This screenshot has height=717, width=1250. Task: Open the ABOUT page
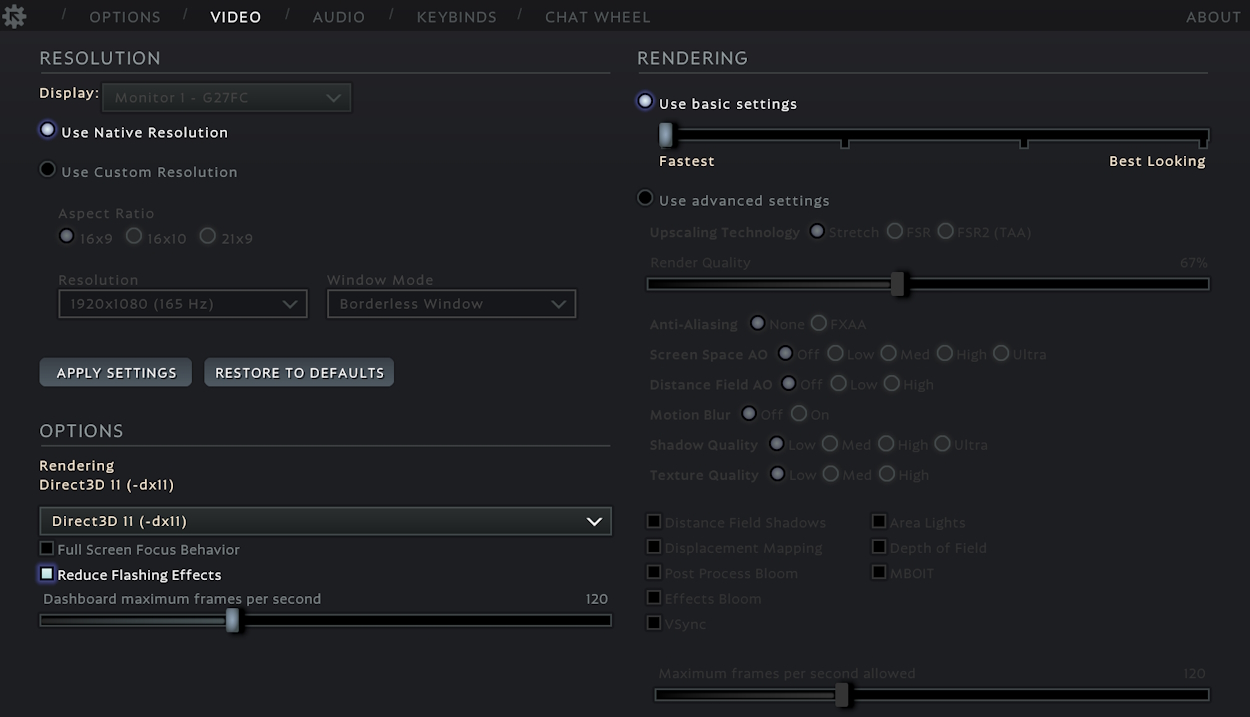1213,16
